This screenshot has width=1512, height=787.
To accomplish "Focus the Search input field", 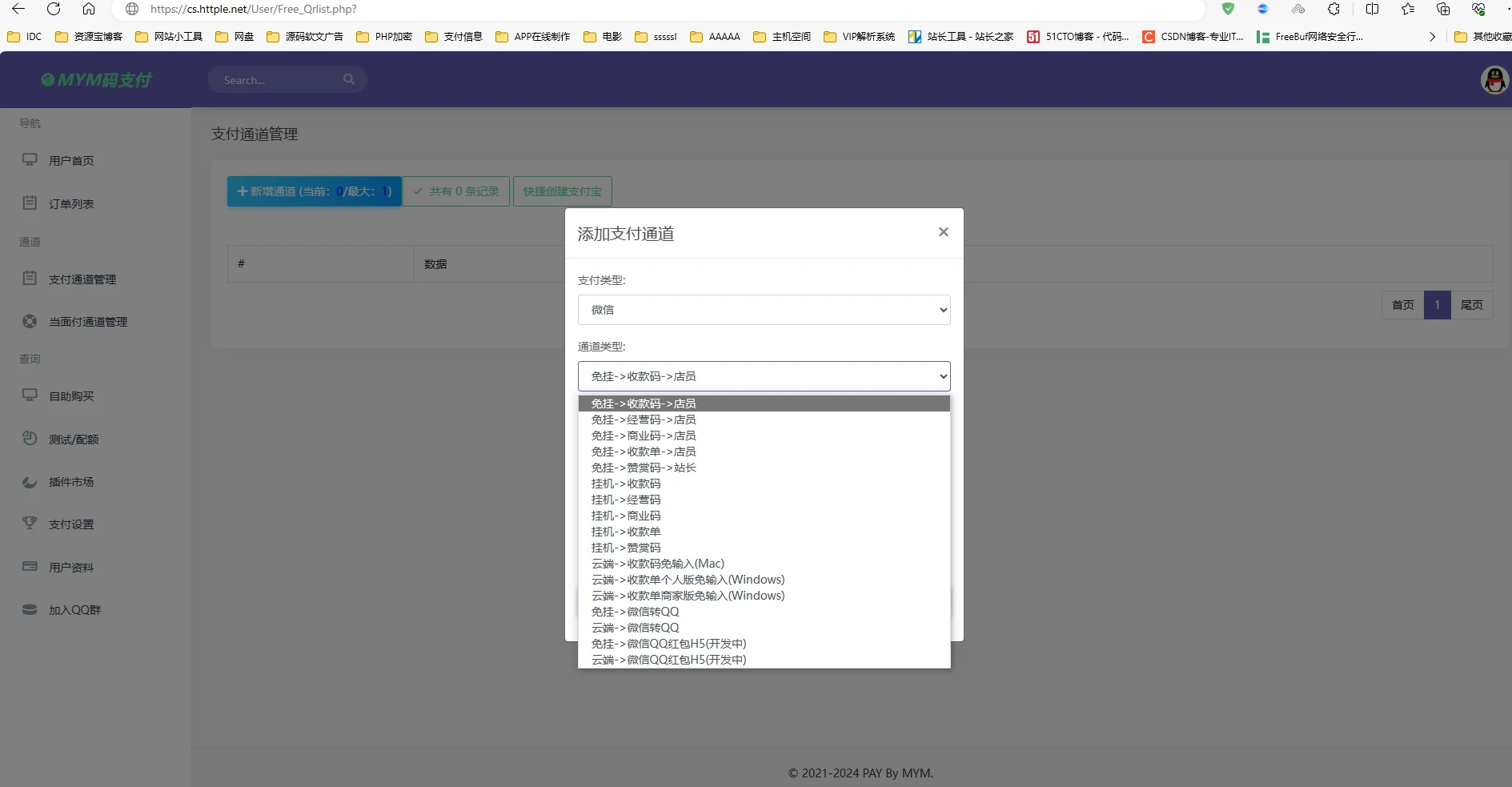I will [276, 80].
